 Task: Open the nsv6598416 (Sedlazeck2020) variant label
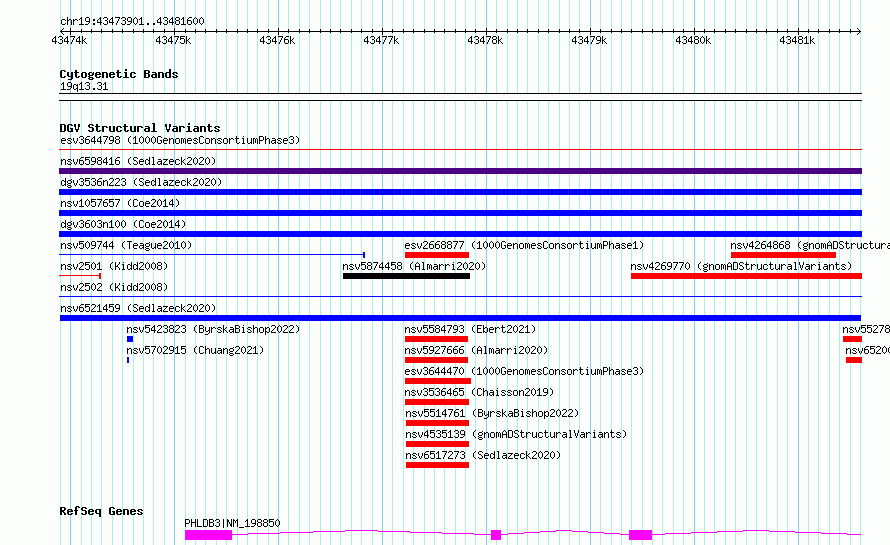coord(138,161)
